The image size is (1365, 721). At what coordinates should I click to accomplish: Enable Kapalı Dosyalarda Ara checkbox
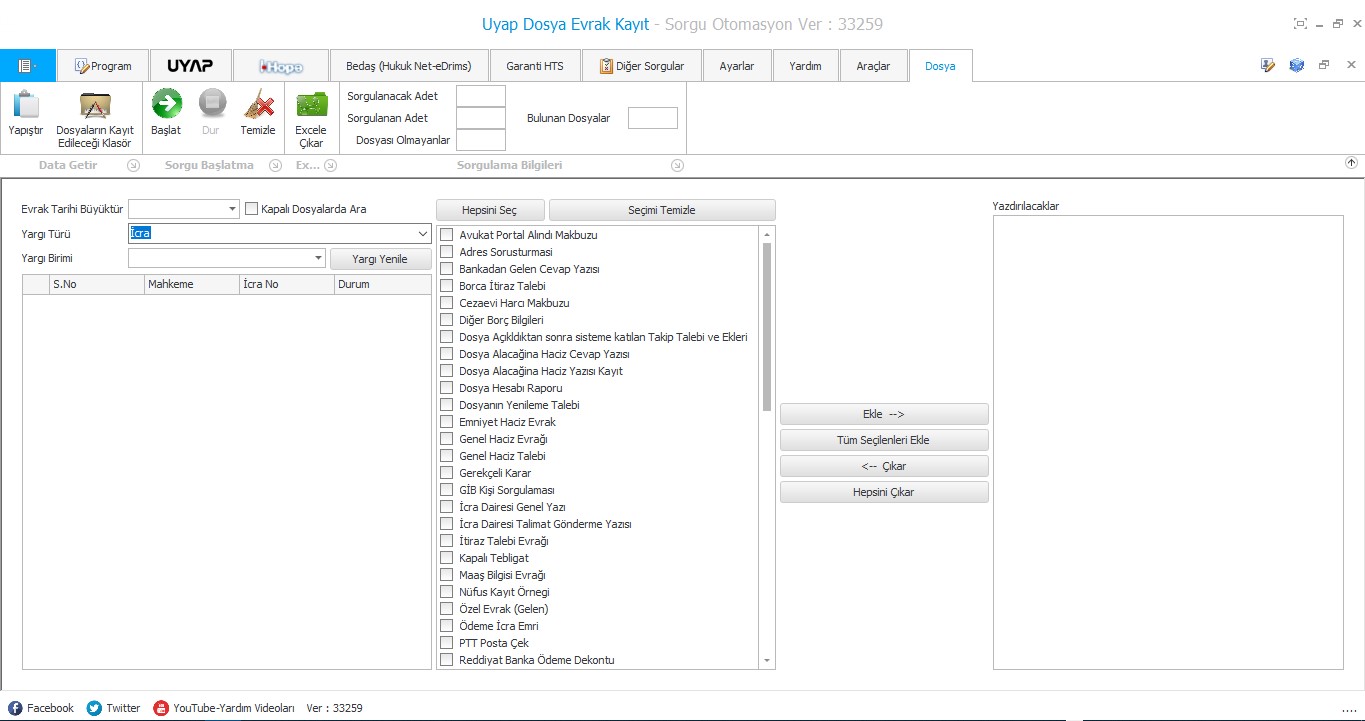[252, 209]
